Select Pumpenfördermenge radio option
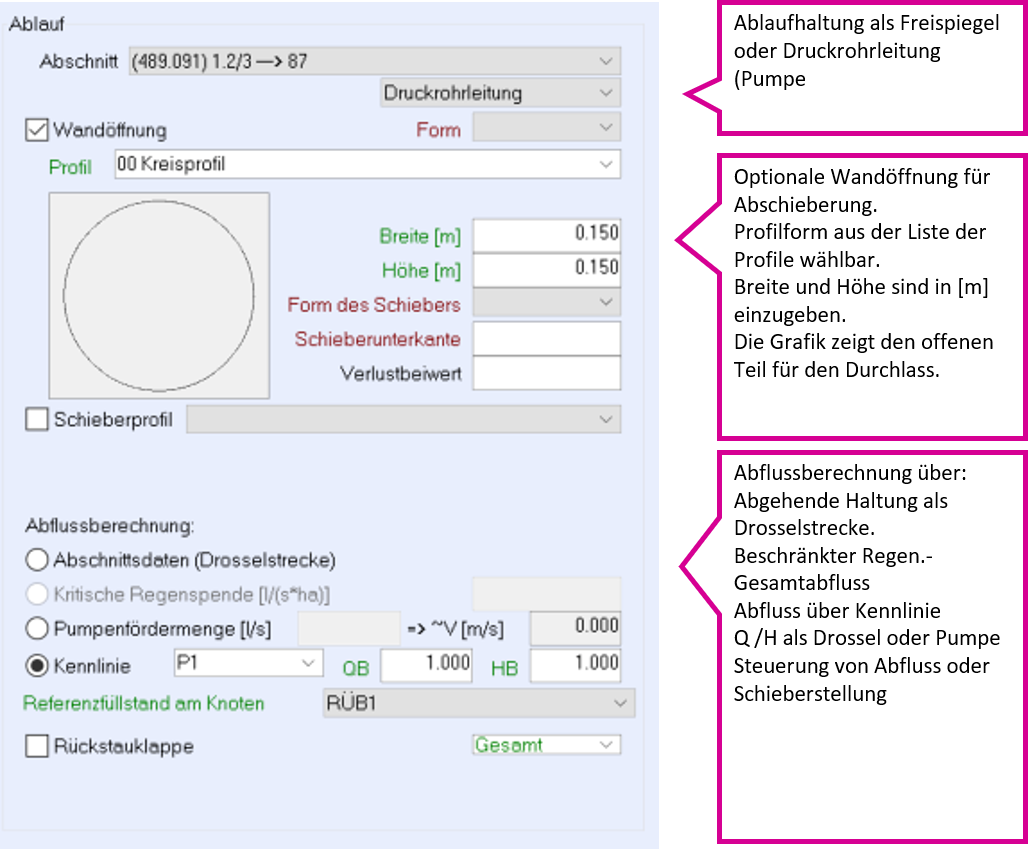The height and width of the screenshot is (849, 1028). [37, 629]
